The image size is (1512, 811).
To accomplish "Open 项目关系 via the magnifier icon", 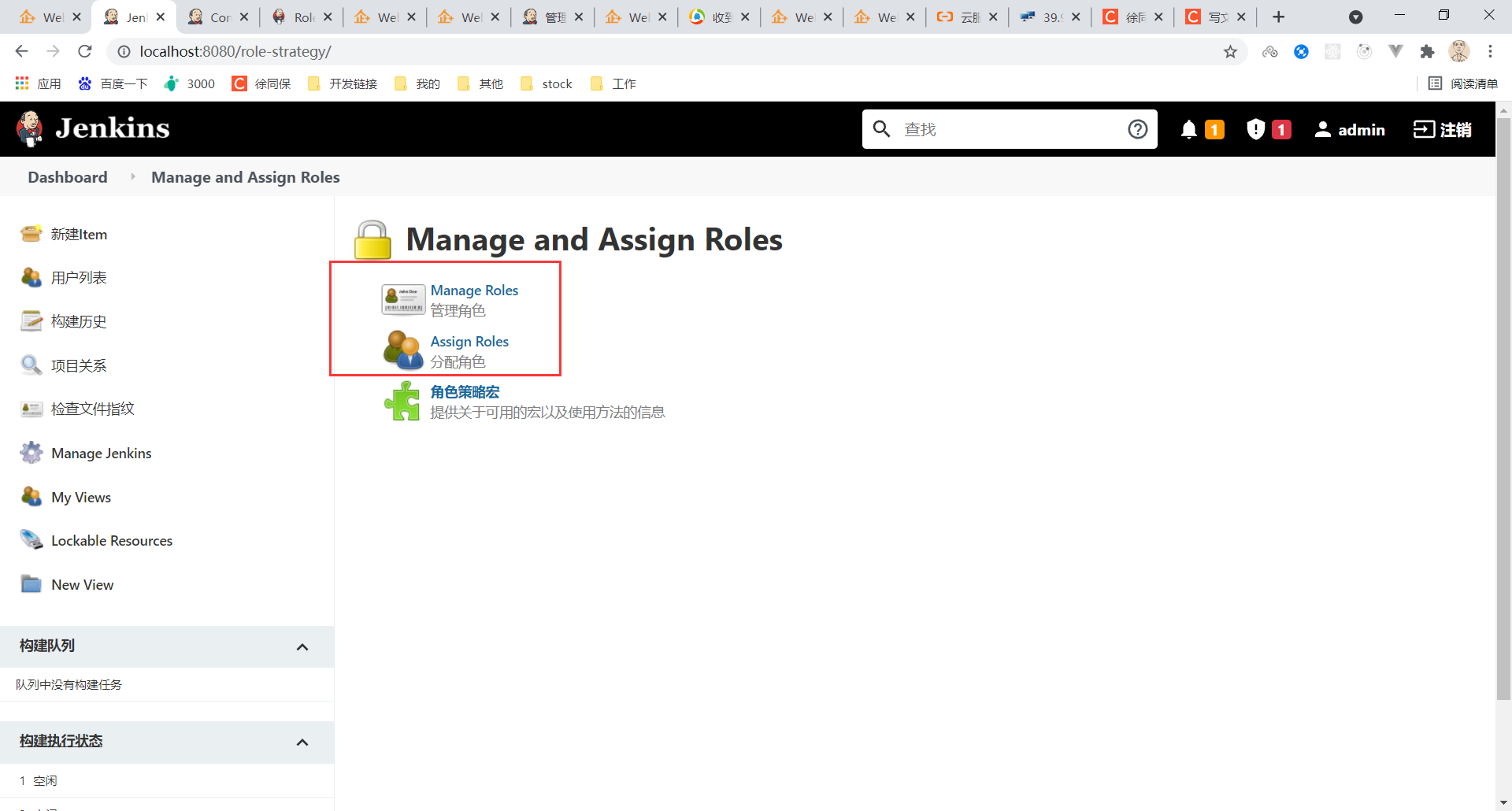I will pyautogui.click(x=31, y=365).
